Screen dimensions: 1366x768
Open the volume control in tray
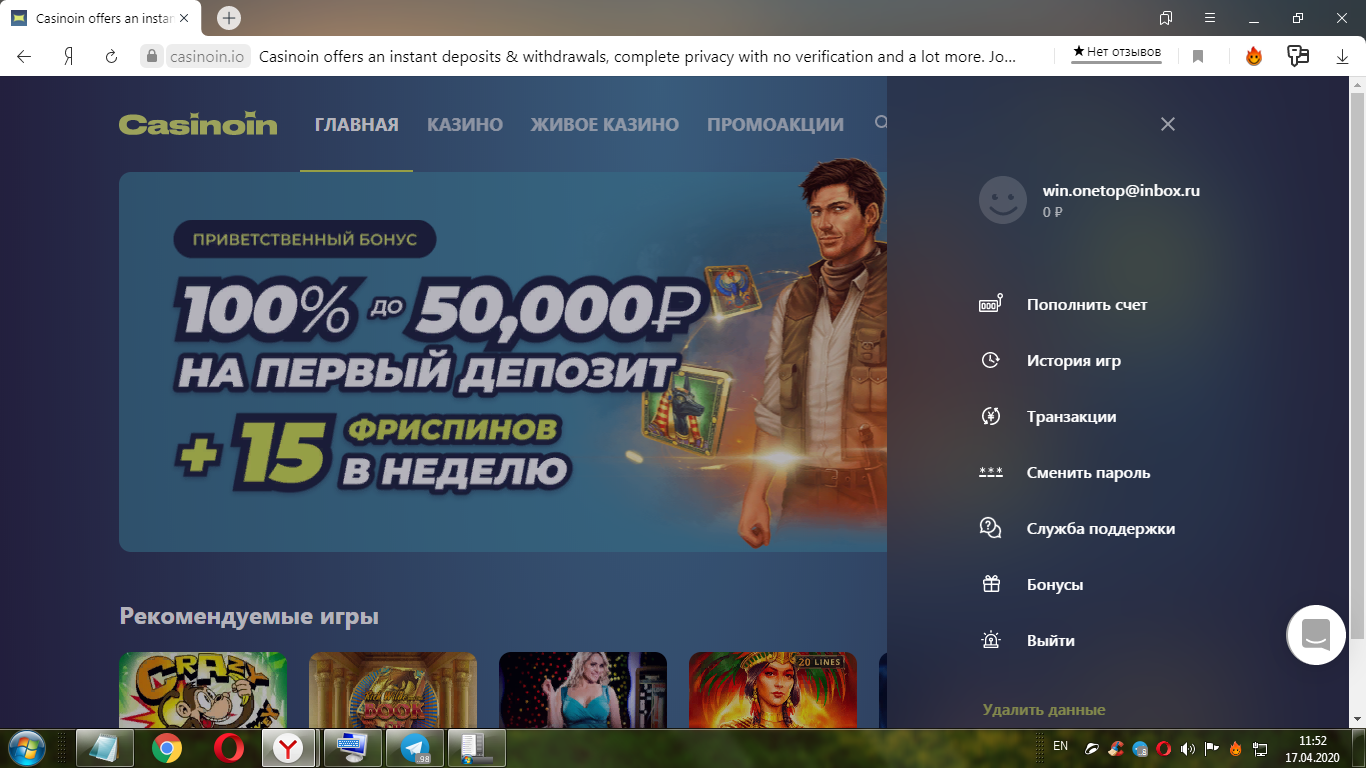pos(1187,748)
